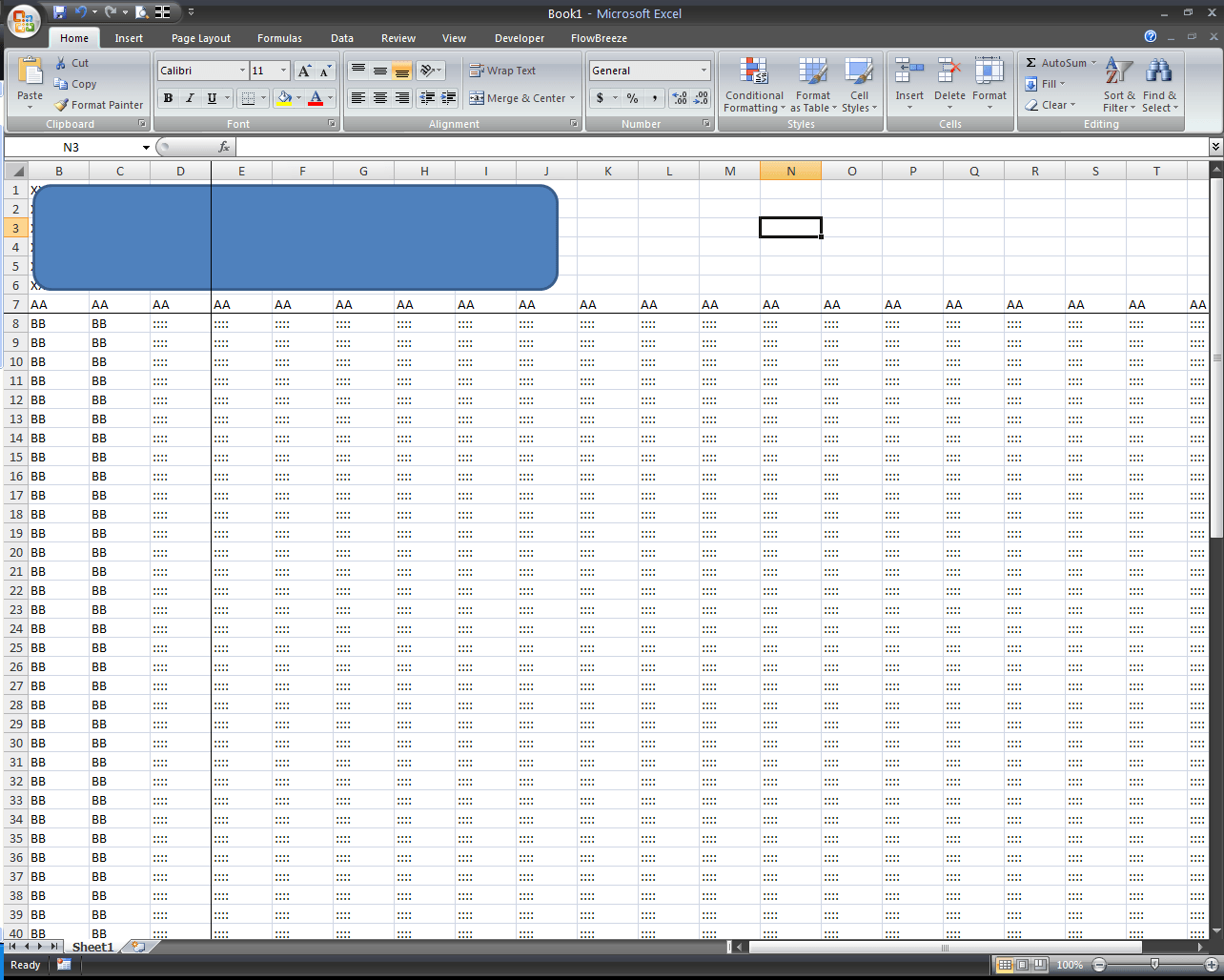Image resolution: width=1224 pixels, height=980 pixels.
Task: Click the AutoSum button
Action: (1055, 63)
